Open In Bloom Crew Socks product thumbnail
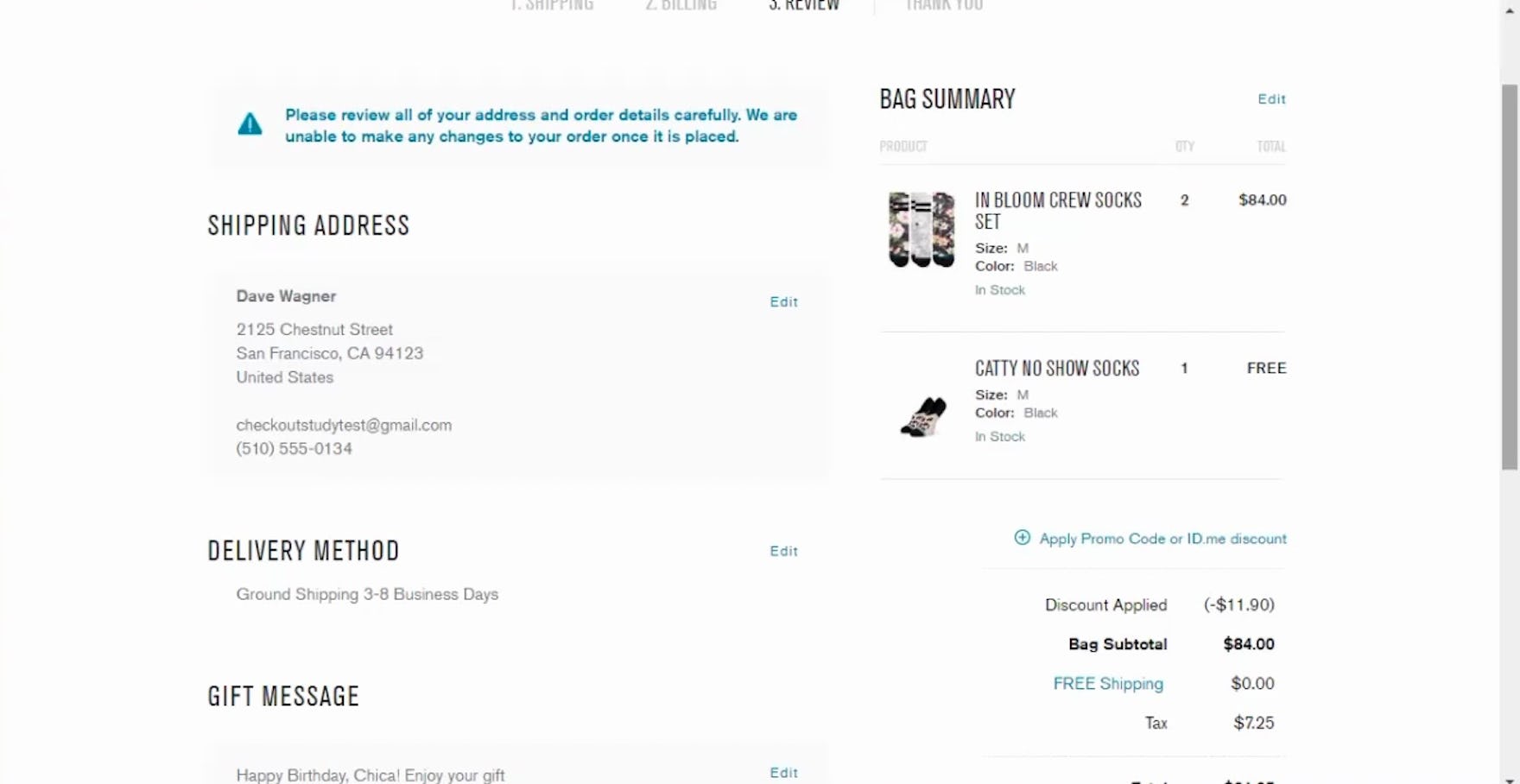Viewport: 1520px width, 784px height. pyautogui.click(x=921, y=229)
